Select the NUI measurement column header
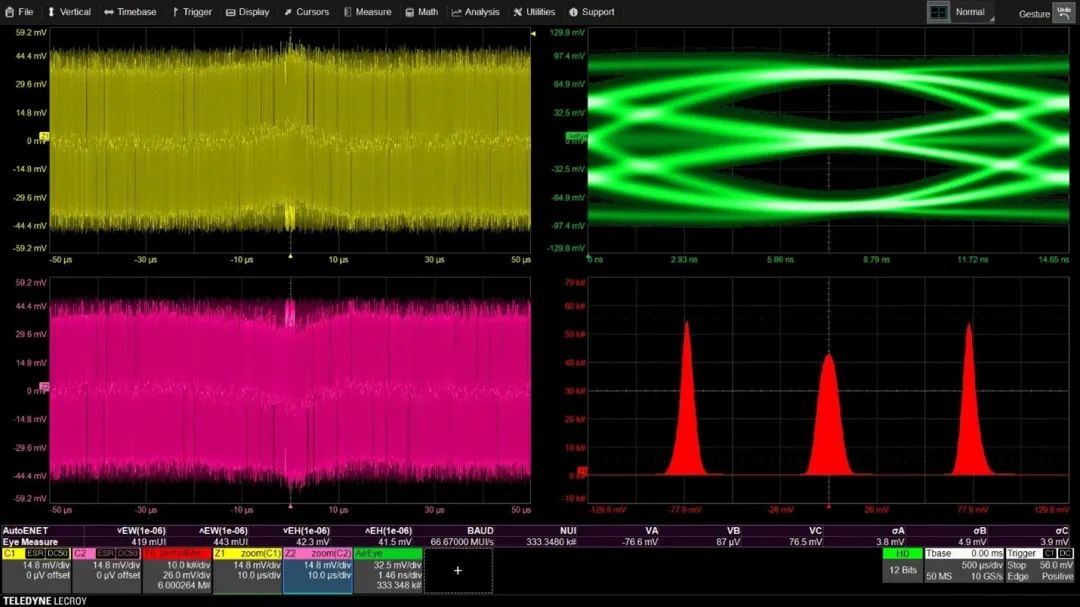 [568, 531]
